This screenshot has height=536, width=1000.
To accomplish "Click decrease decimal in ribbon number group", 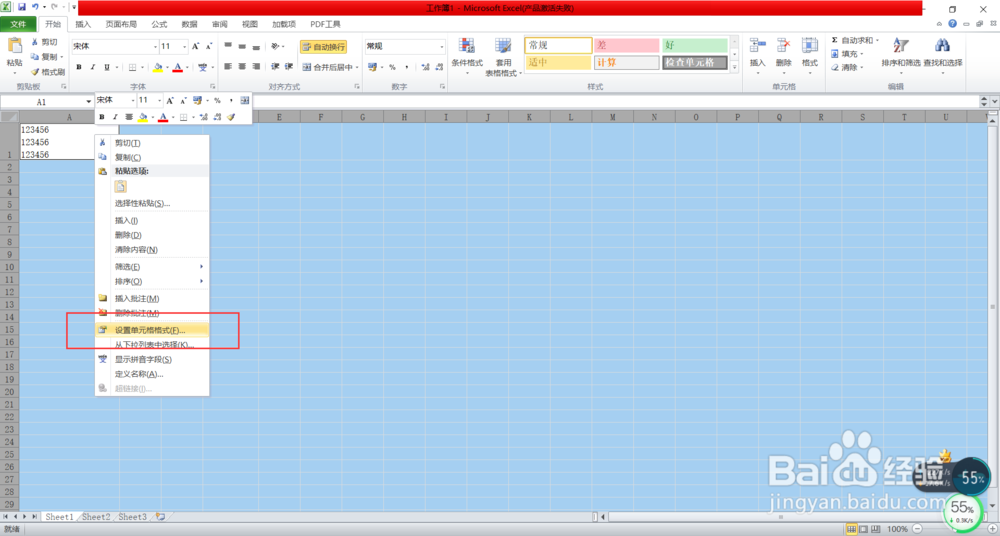I will coord(437,67).
